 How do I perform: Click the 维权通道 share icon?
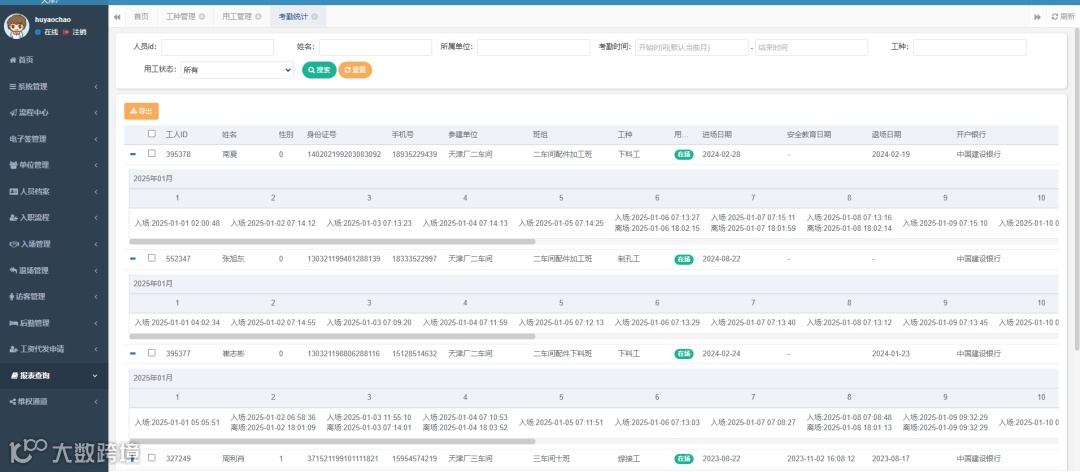pos(12,402)
